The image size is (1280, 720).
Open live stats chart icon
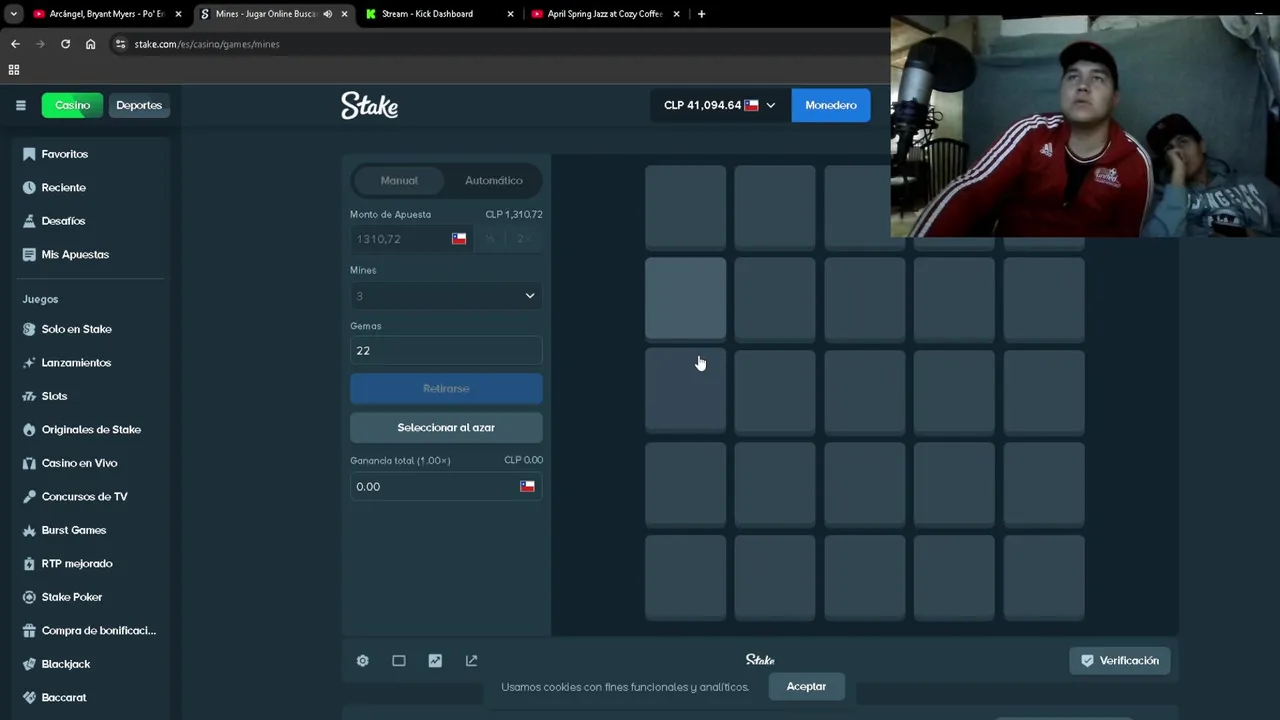[x=435, y=661]
